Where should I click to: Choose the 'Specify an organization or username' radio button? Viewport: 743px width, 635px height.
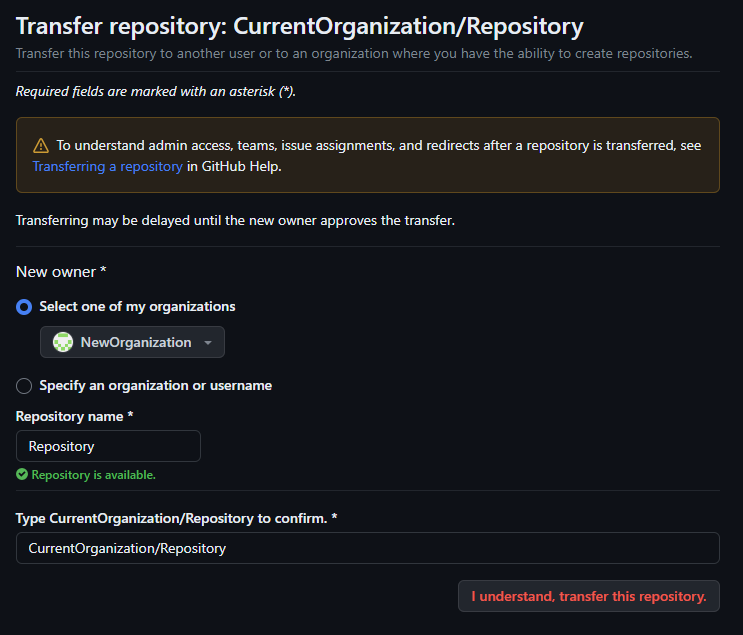tap(24, 386)
